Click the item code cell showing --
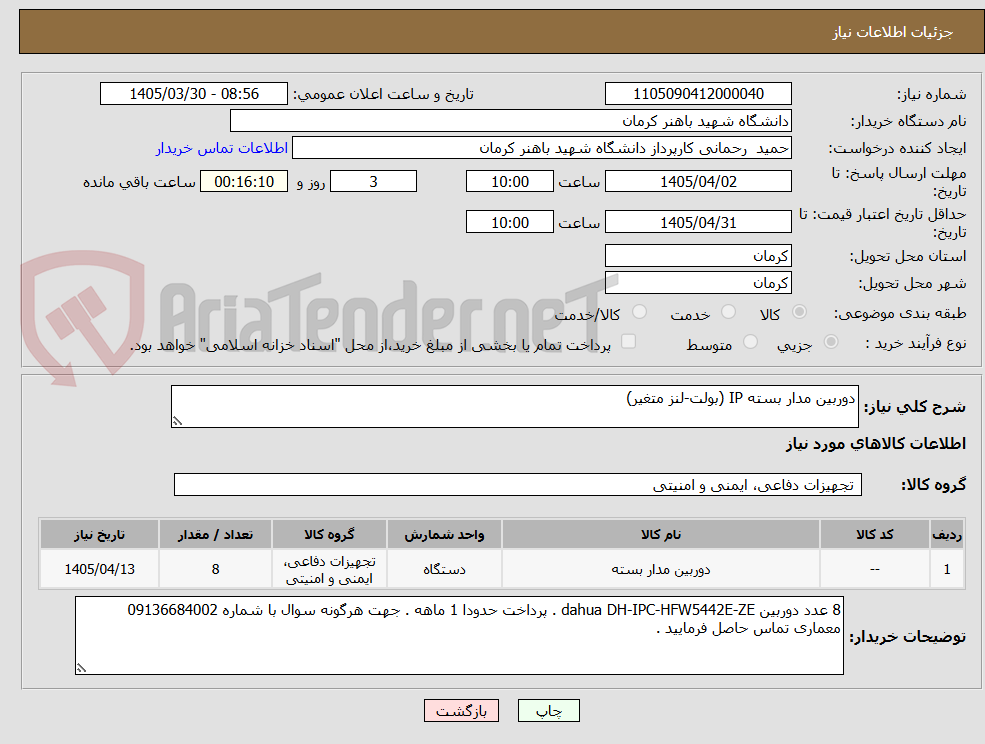This screenshot has width=985, height=744. tap(874, 569)
